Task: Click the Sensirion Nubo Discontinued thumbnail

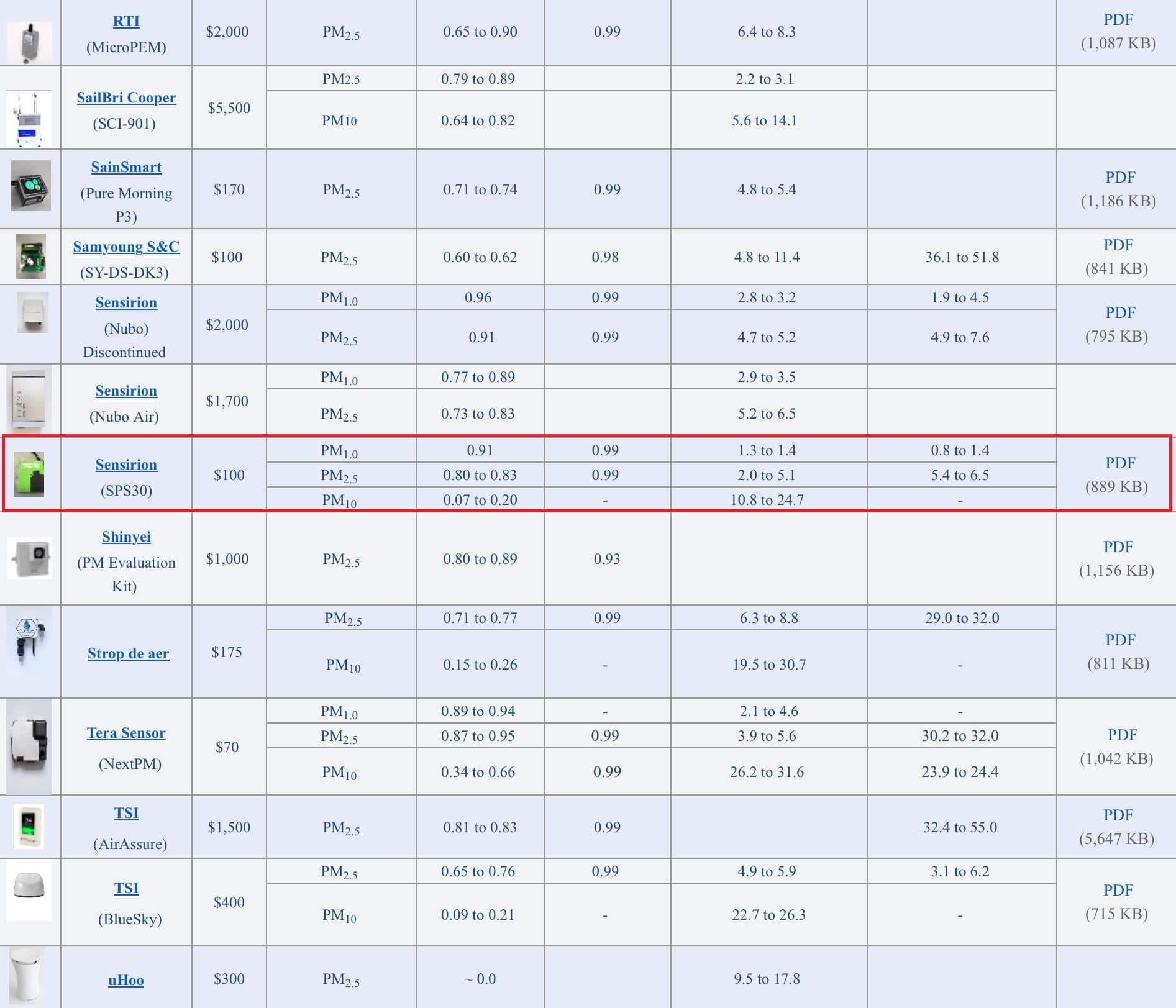Action: (32, 312)
